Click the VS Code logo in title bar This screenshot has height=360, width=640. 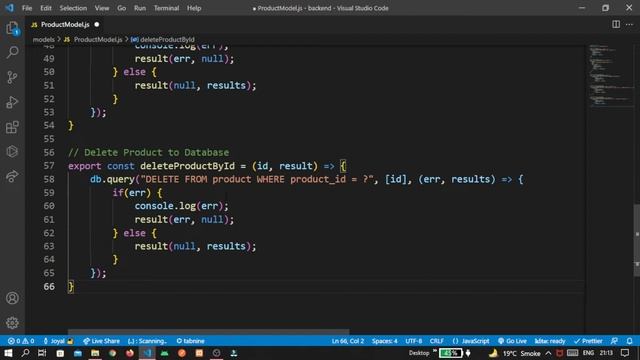pos(9,8)
